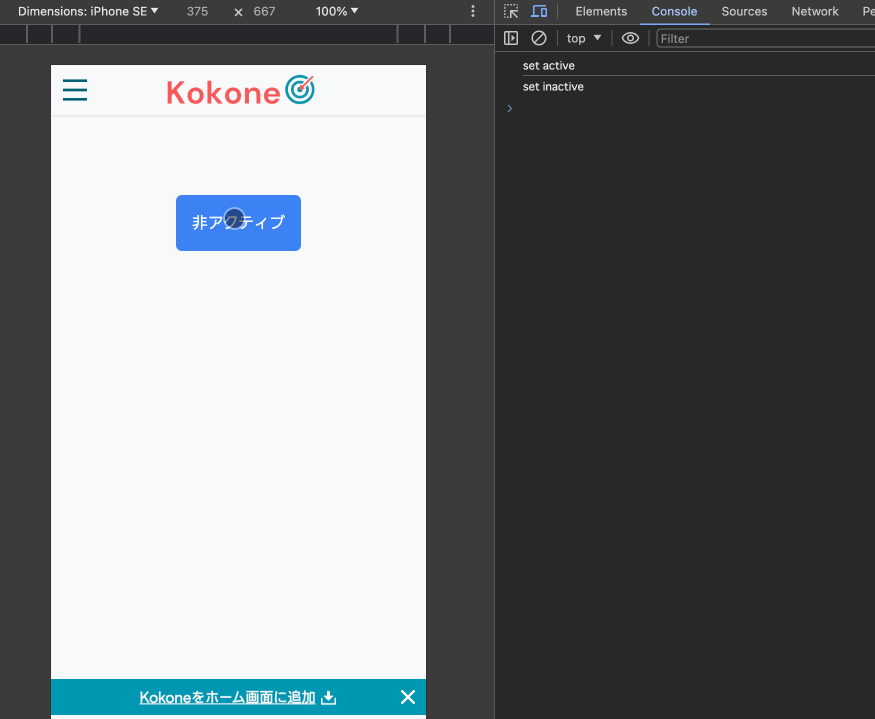Dismiss the add-to-home-screen banner with the X
Image resolution: width=875 pixels, height=719 pixels.
pyautogui.click(x=407, y=697)
